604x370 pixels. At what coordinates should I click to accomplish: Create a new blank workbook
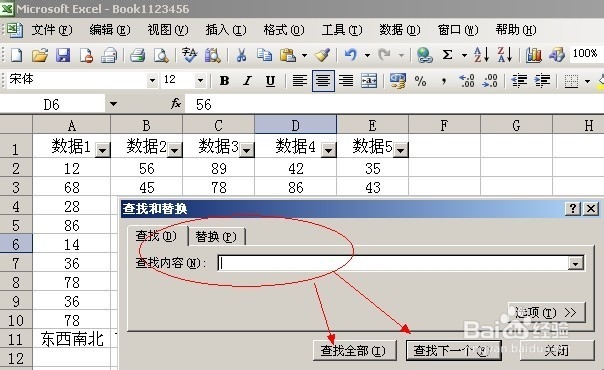click(x=17, y=55)
